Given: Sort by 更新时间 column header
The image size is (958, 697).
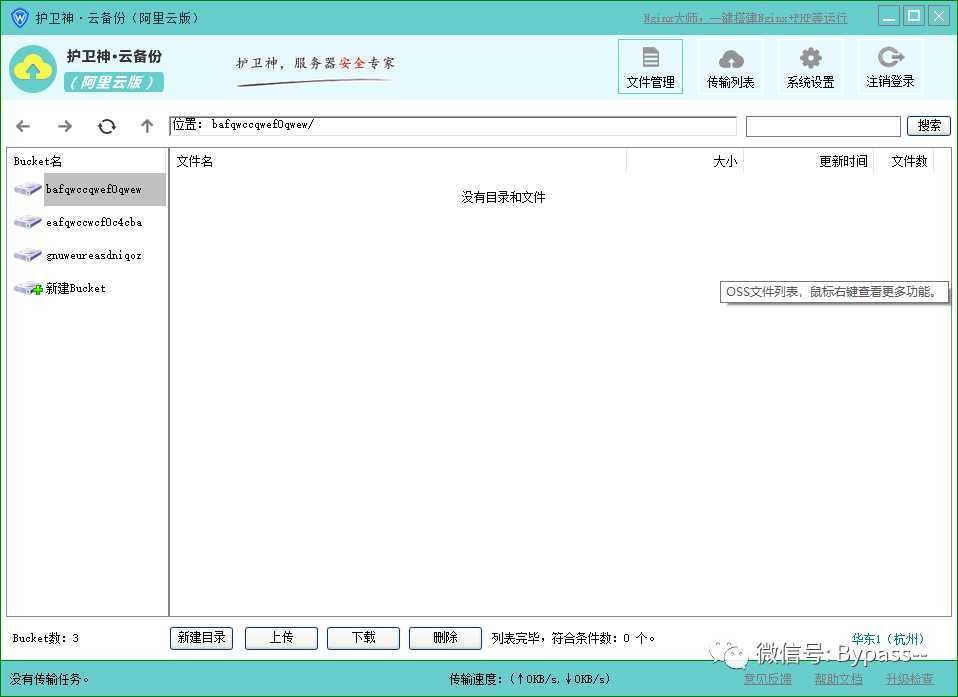Looking at the screenshot, I should (x=843, y=161).
